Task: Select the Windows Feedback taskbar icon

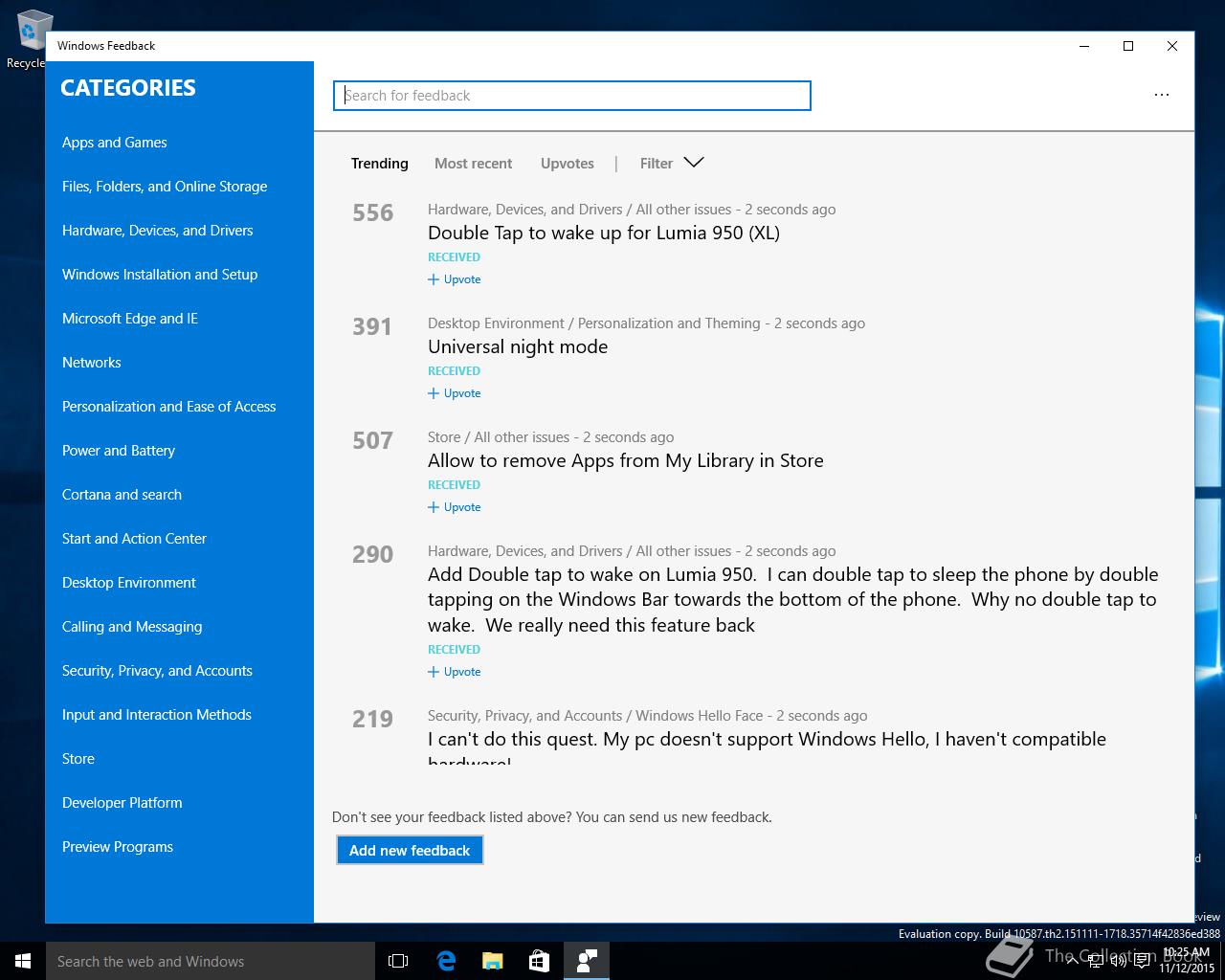Action: [587, 961]
